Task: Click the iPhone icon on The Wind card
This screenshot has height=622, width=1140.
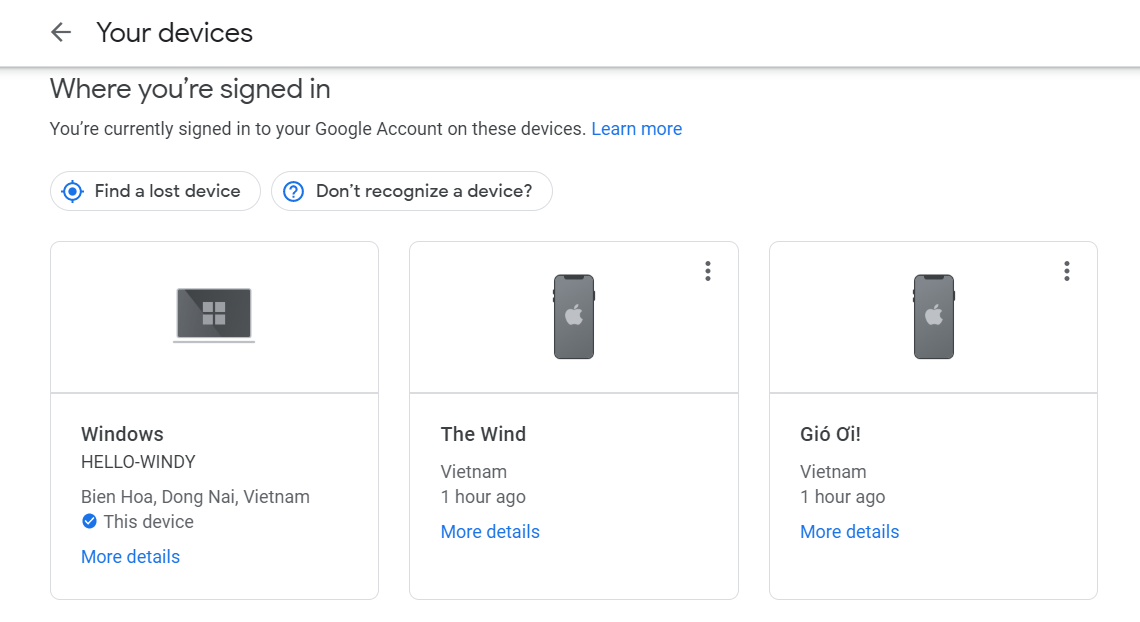Action: 574,316
